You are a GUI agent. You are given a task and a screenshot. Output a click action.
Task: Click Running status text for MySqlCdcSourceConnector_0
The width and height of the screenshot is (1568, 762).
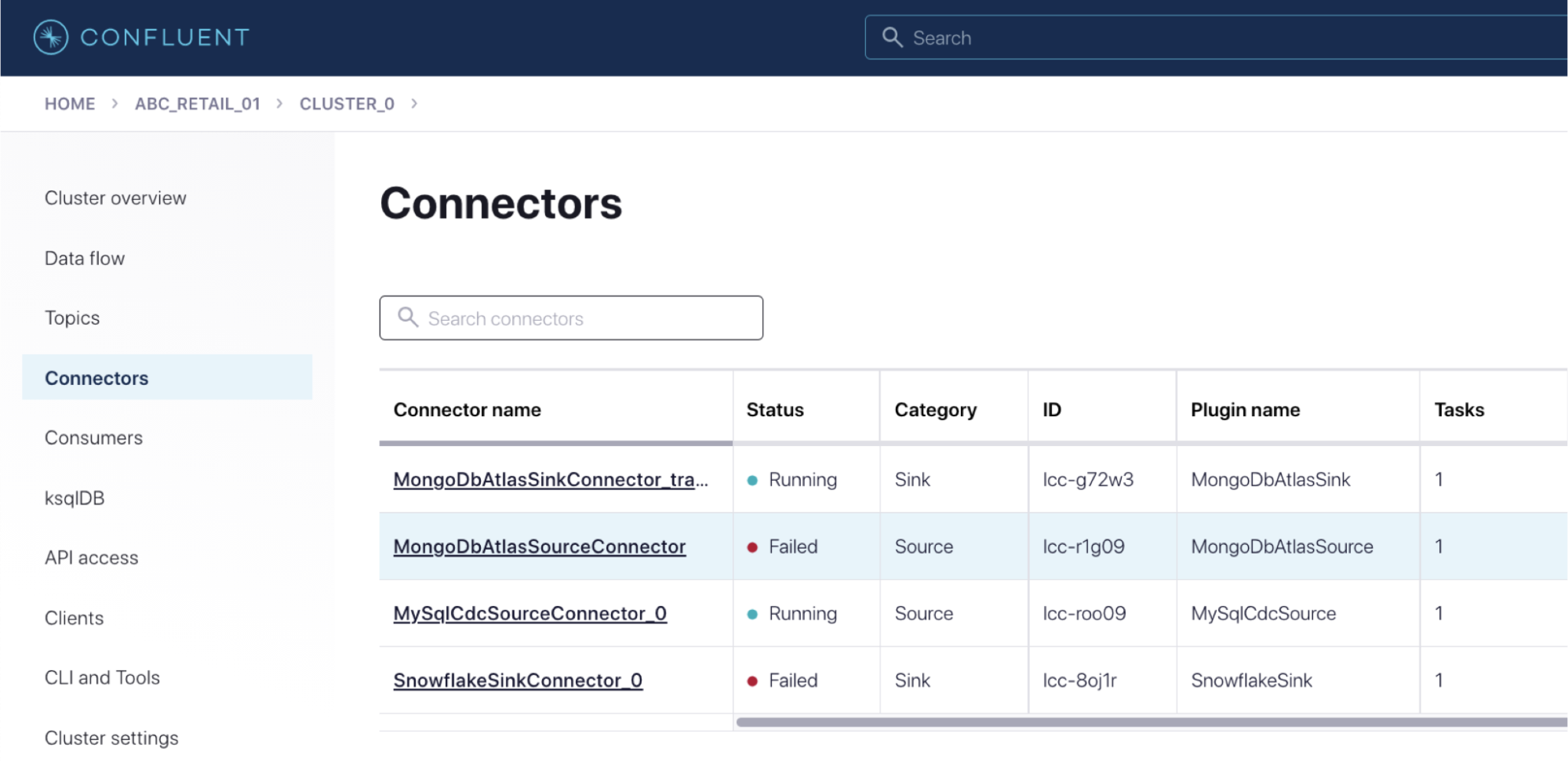click(x=802, y=614)
